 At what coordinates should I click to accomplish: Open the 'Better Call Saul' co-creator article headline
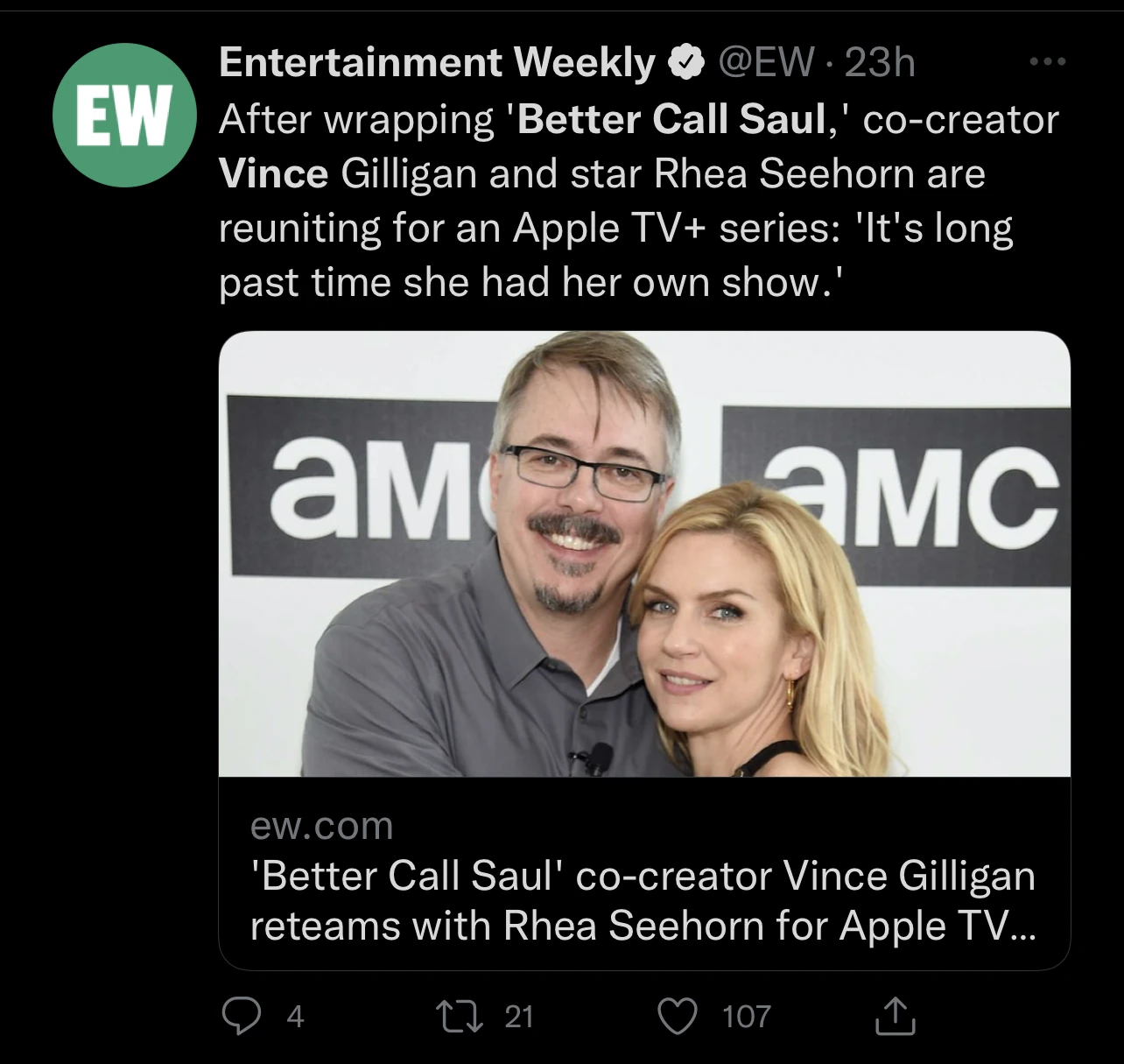642,876
